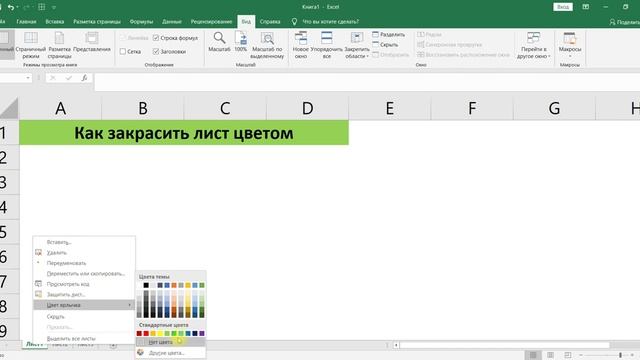640x360 pixels.
Task: Pick the purple standard color swatch
Action: coord(202,333)
